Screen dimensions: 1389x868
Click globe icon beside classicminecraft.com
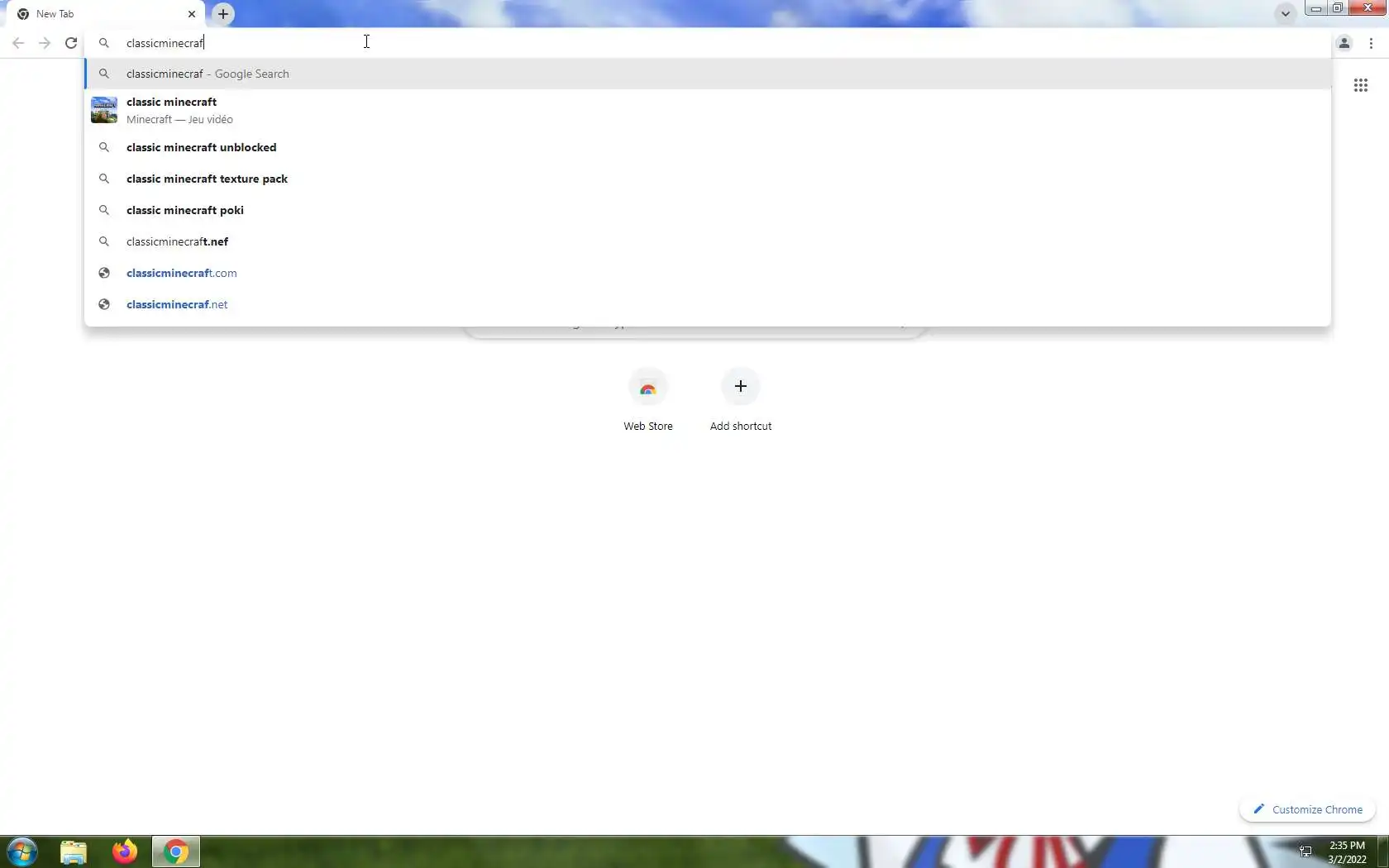[x=104, y=273]
